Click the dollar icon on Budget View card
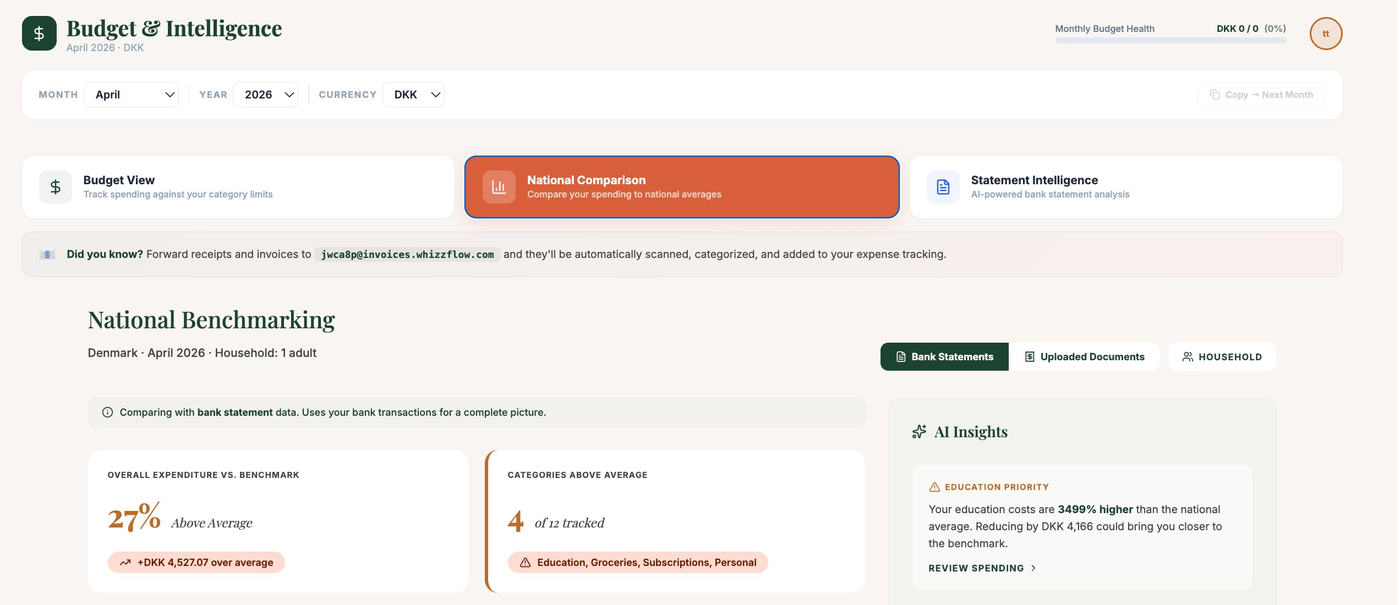This screenshot has height=605, width=1400. (x=55, y=186)
